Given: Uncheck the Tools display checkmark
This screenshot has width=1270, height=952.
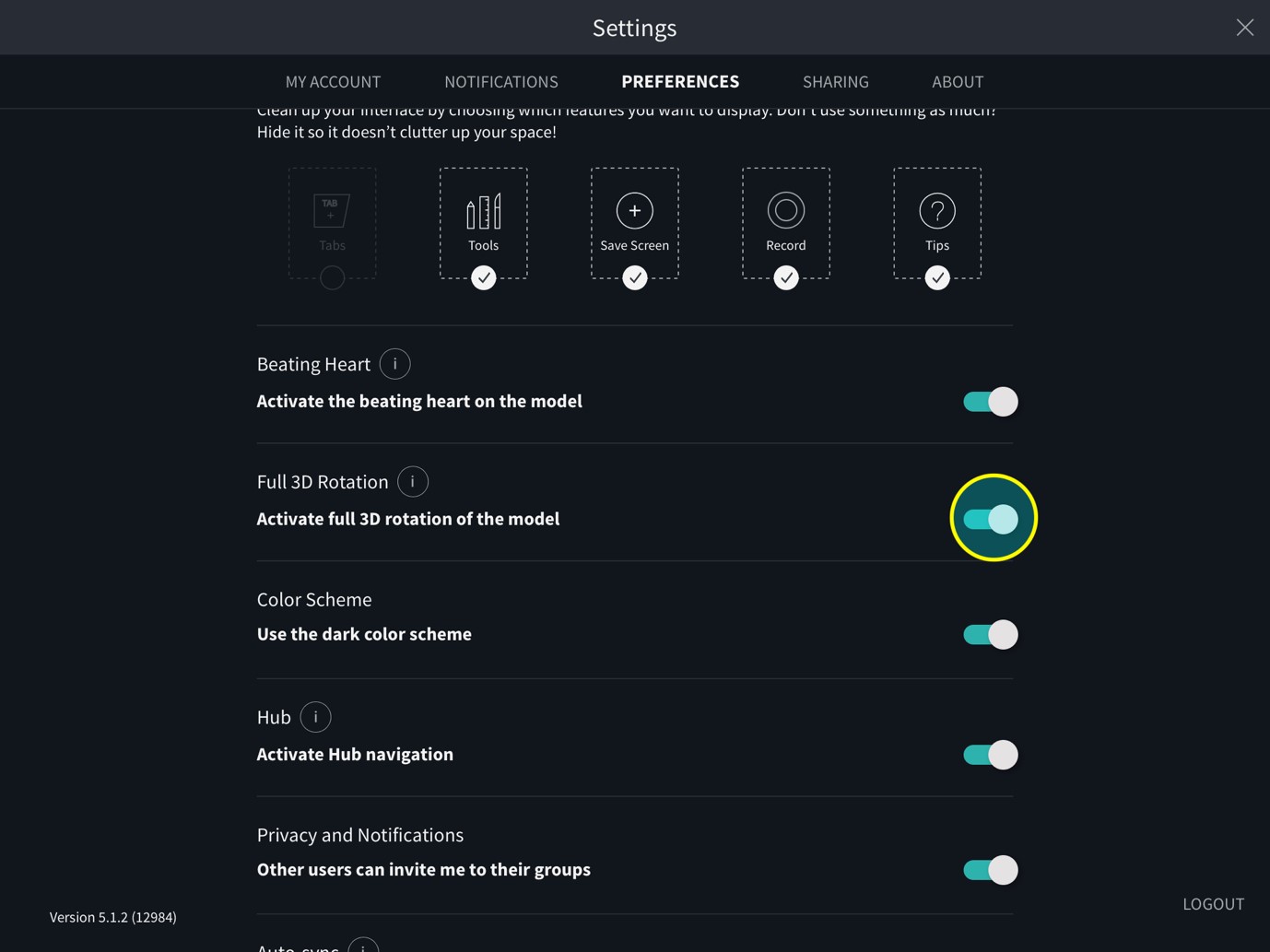Looking at the screenshot, I should coord(483,277).
